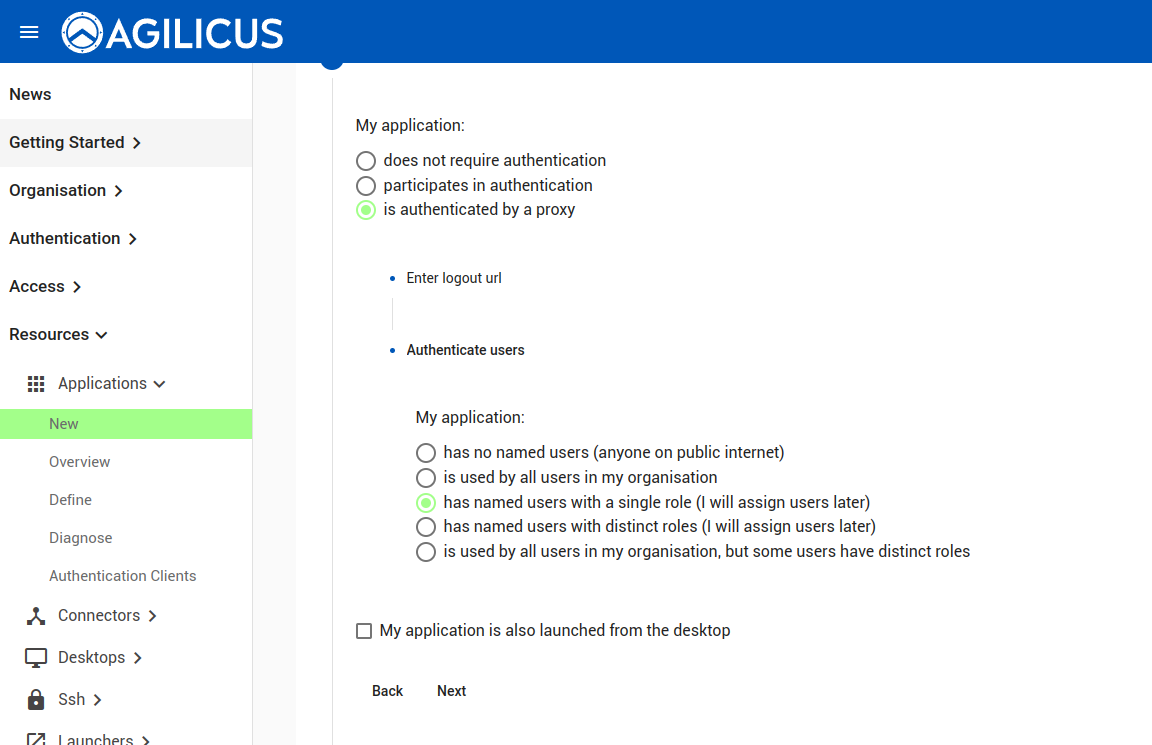Screen dimensions: 1152x745
Task: Expand the Organisation menu section
Action: [66, 191]
